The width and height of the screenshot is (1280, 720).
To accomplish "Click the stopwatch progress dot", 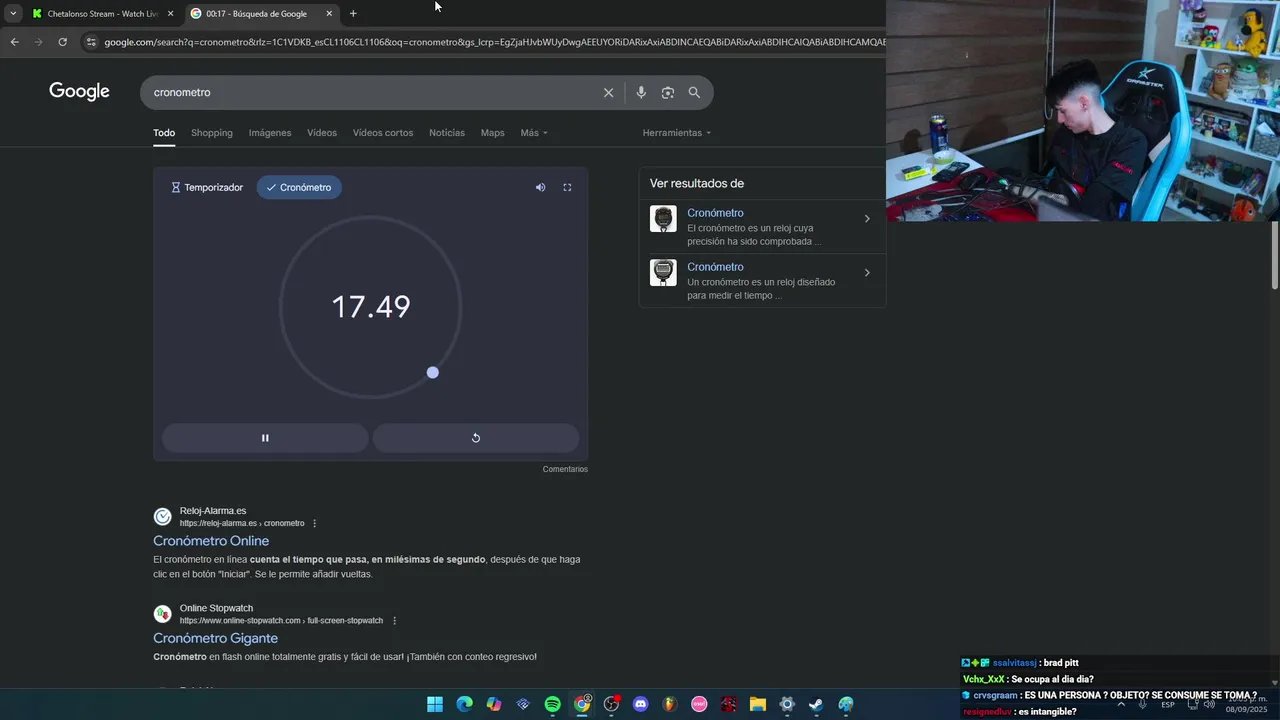I will click(x=432, y=372).
